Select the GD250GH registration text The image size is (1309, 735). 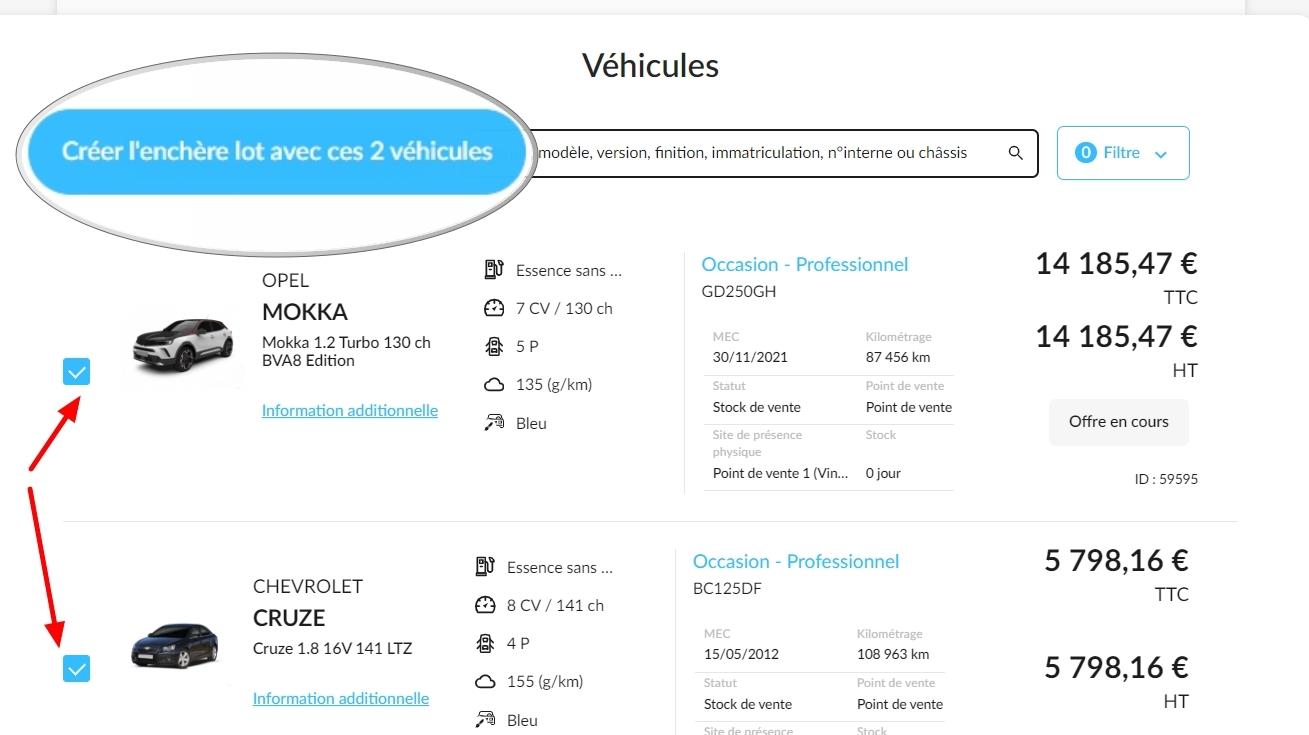(x=739, y=292)
